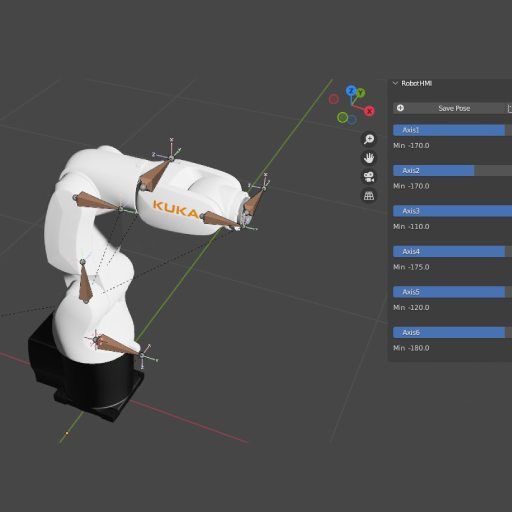Click the Axis5 slider
Screen dimensions: 512x512
(x=453, y=292)
